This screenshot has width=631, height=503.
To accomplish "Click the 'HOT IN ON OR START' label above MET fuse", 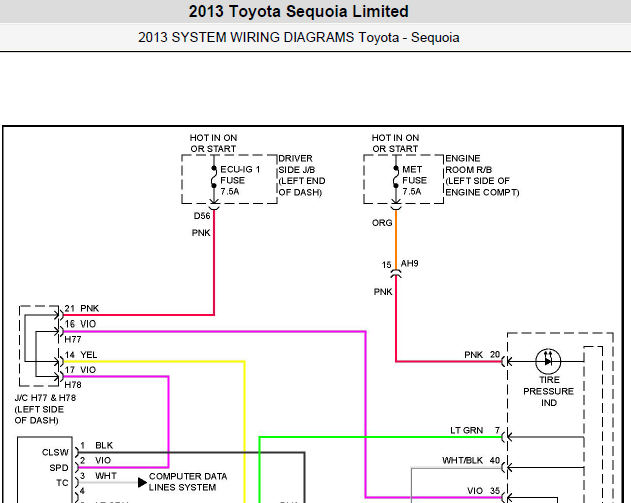I will [395, 143].
